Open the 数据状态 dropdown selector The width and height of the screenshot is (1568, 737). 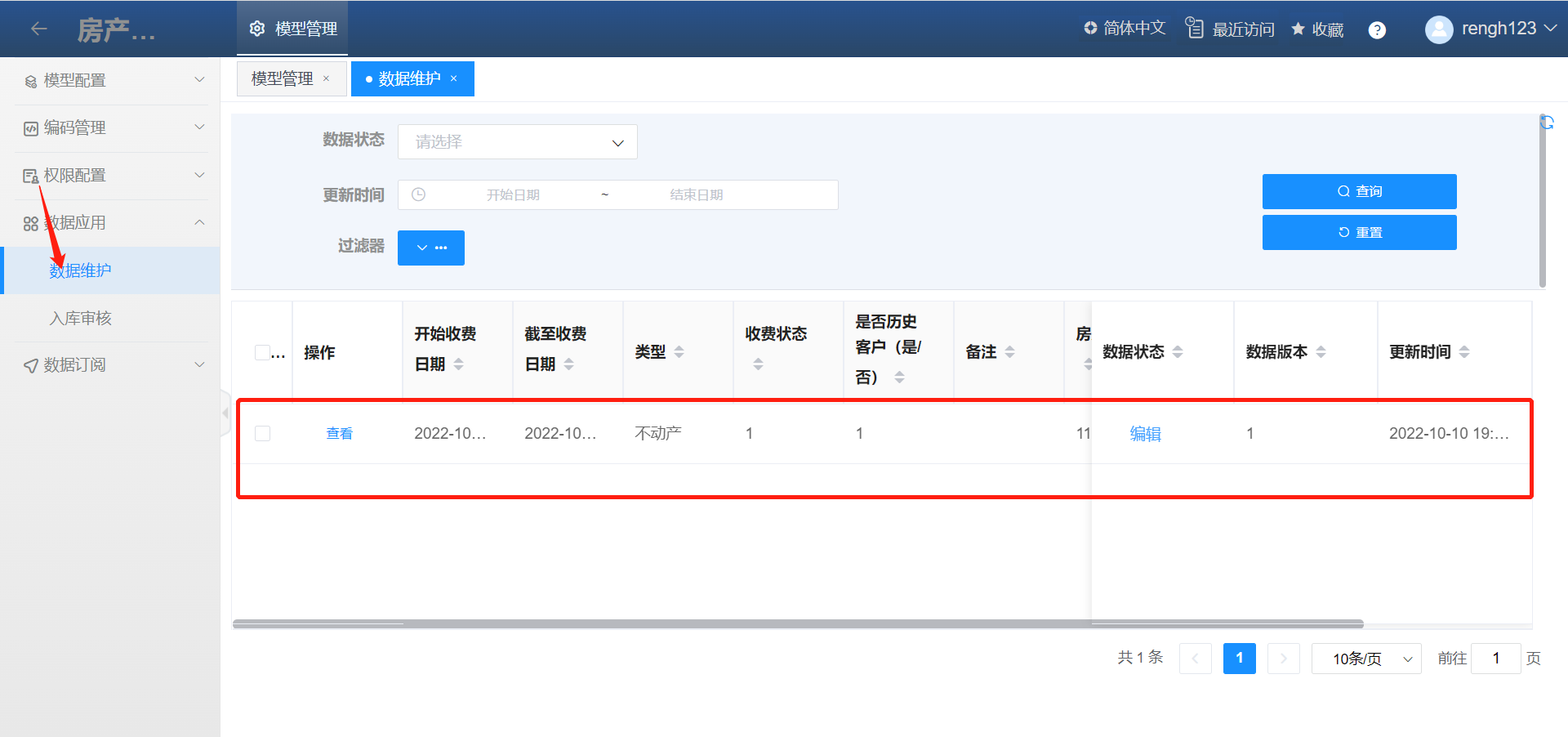tap(517, 142)
